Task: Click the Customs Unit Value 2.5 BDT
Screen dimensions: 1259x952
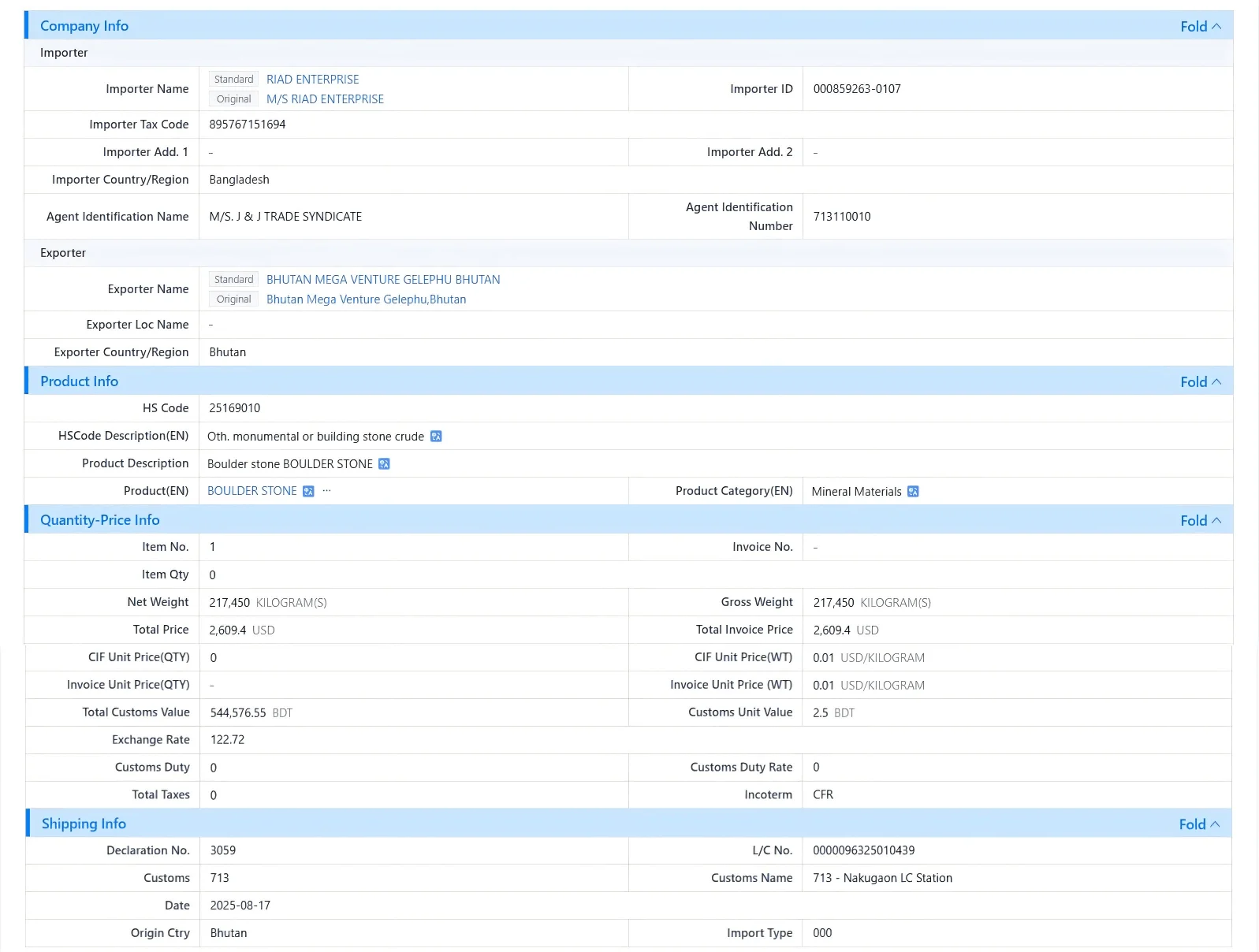Action: coord(833,713)
